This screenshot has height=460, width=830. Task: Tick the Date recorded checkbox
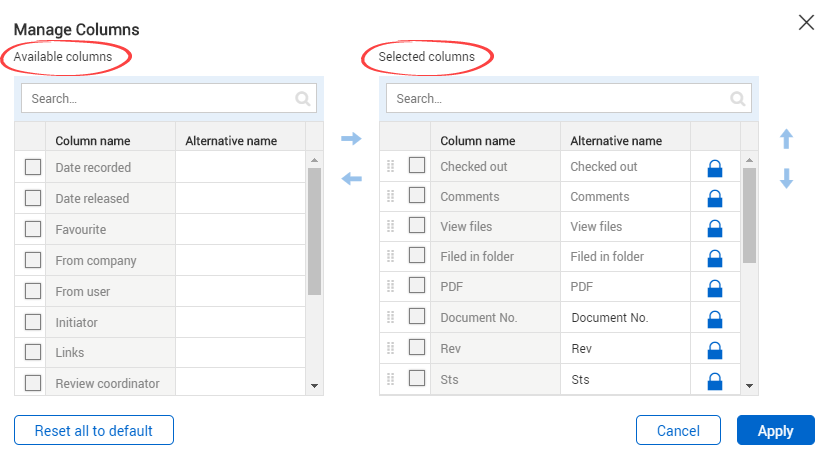click(33, 168)
